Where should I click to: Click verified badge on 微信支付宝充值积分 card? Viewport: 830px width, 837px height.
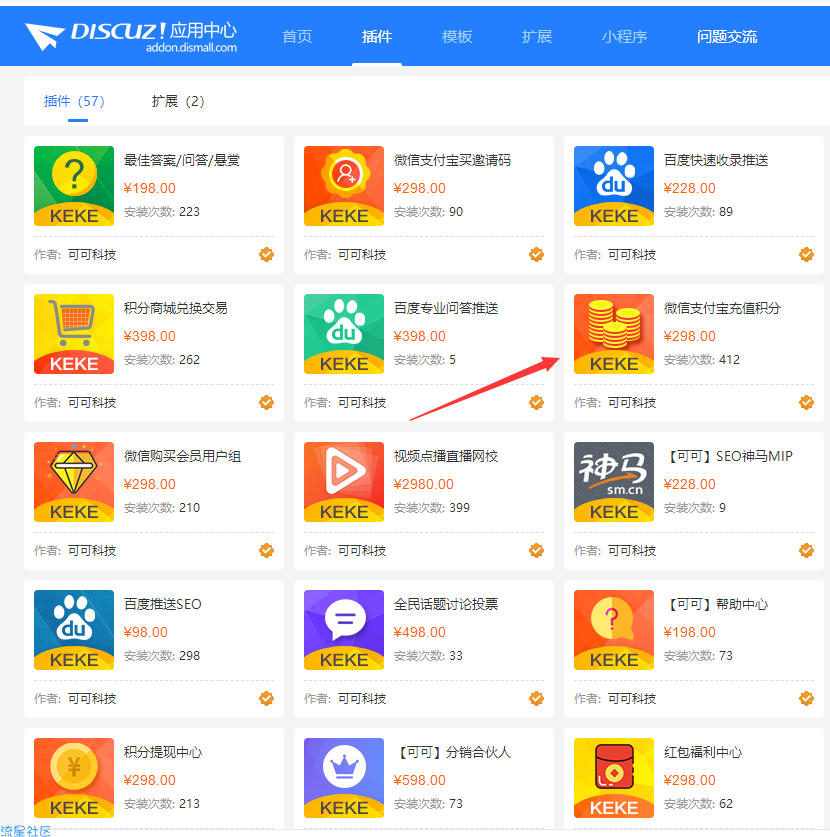pos(807,402)
